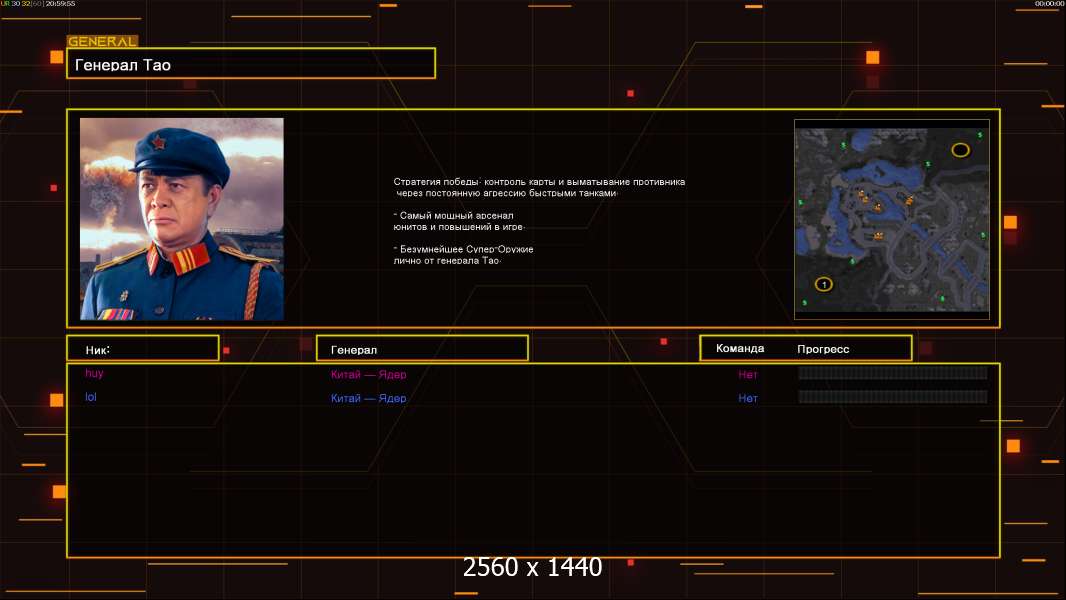Click the green supply icon at minimap bottom-left corner
The image size is (1066, 600).
click(x=804, y=302)
